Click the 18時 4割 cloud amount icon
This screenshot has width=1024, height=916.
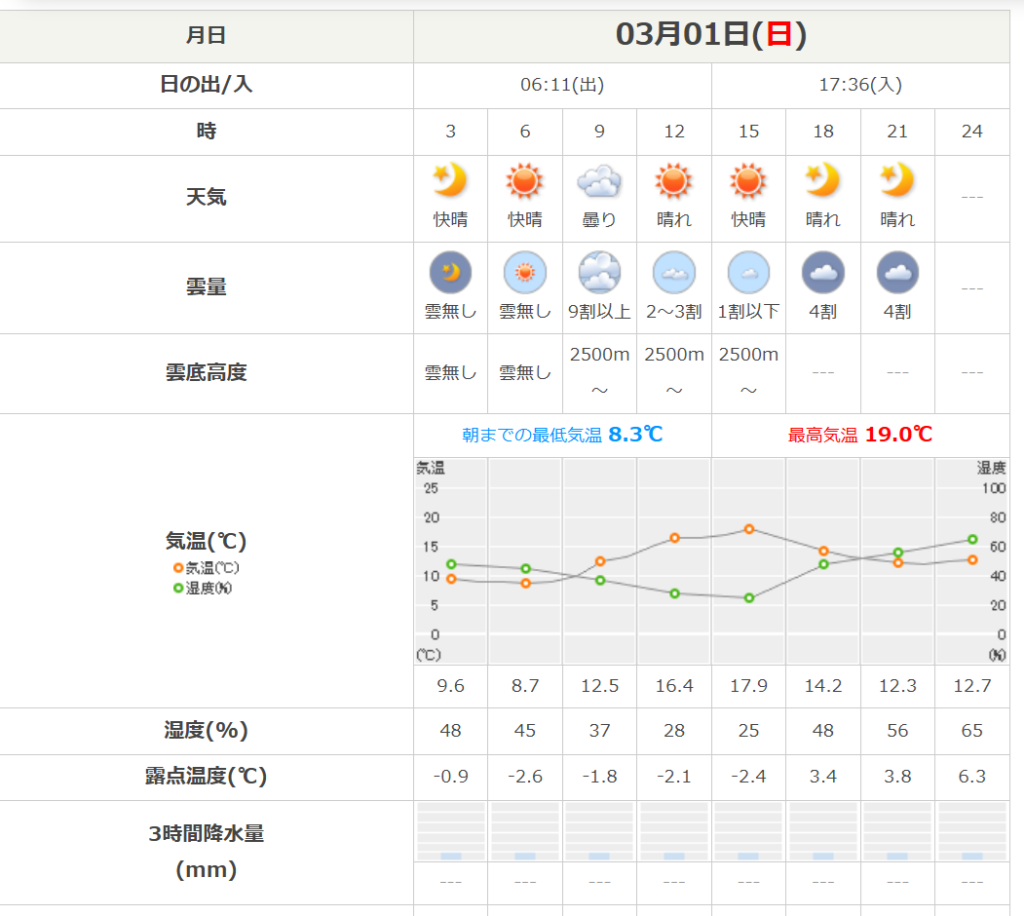tap(823, 272)
